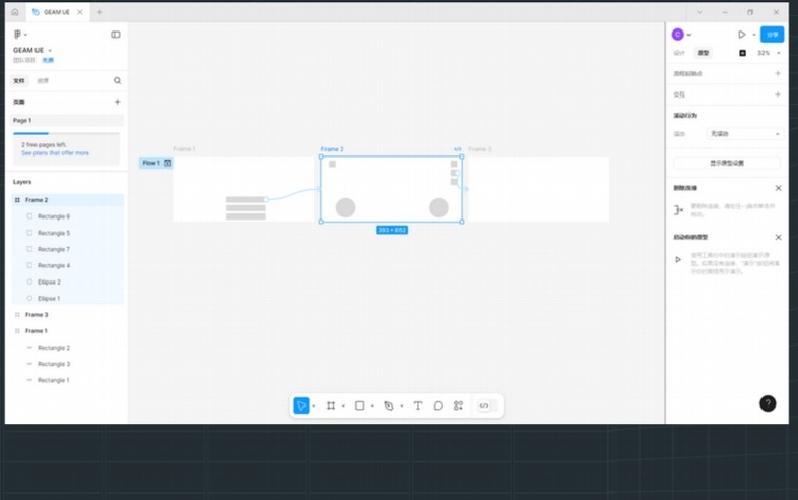This screenshot has height=500, width=798.
Task: Click the free plan badge under file name
Action: click(x=48, y=60)
